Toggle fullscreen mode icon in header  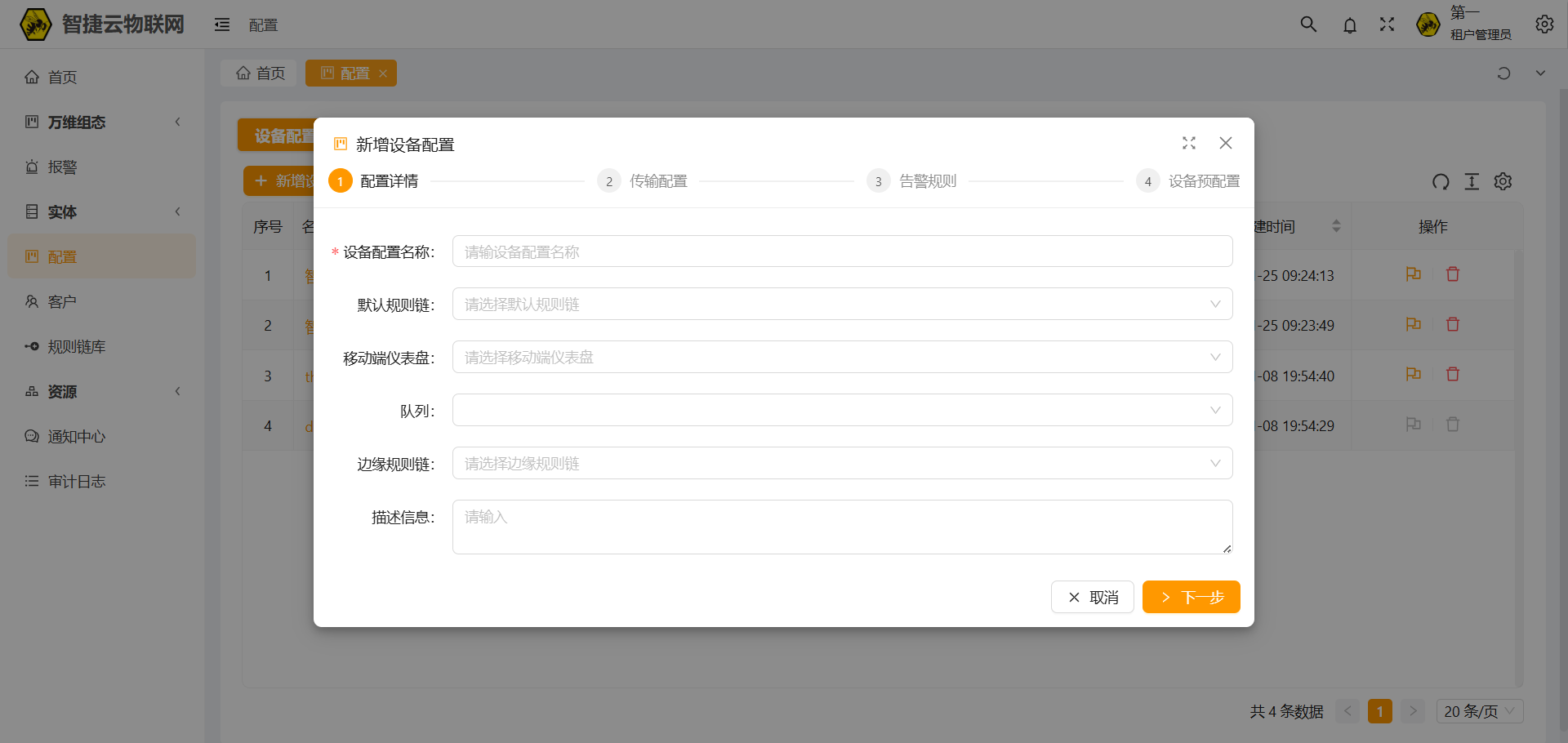pos(1388,24)
